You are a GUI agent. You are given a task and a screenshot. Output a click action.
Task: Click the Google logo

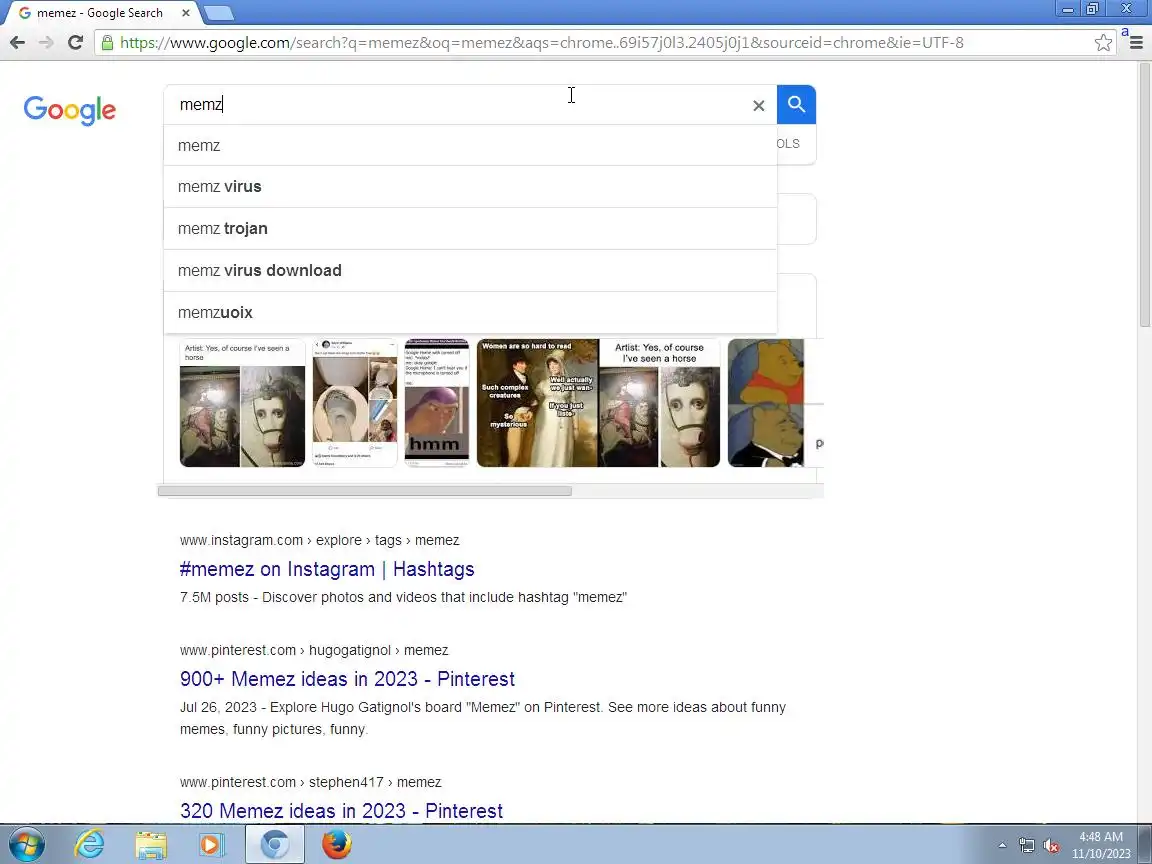pos(70,110)
